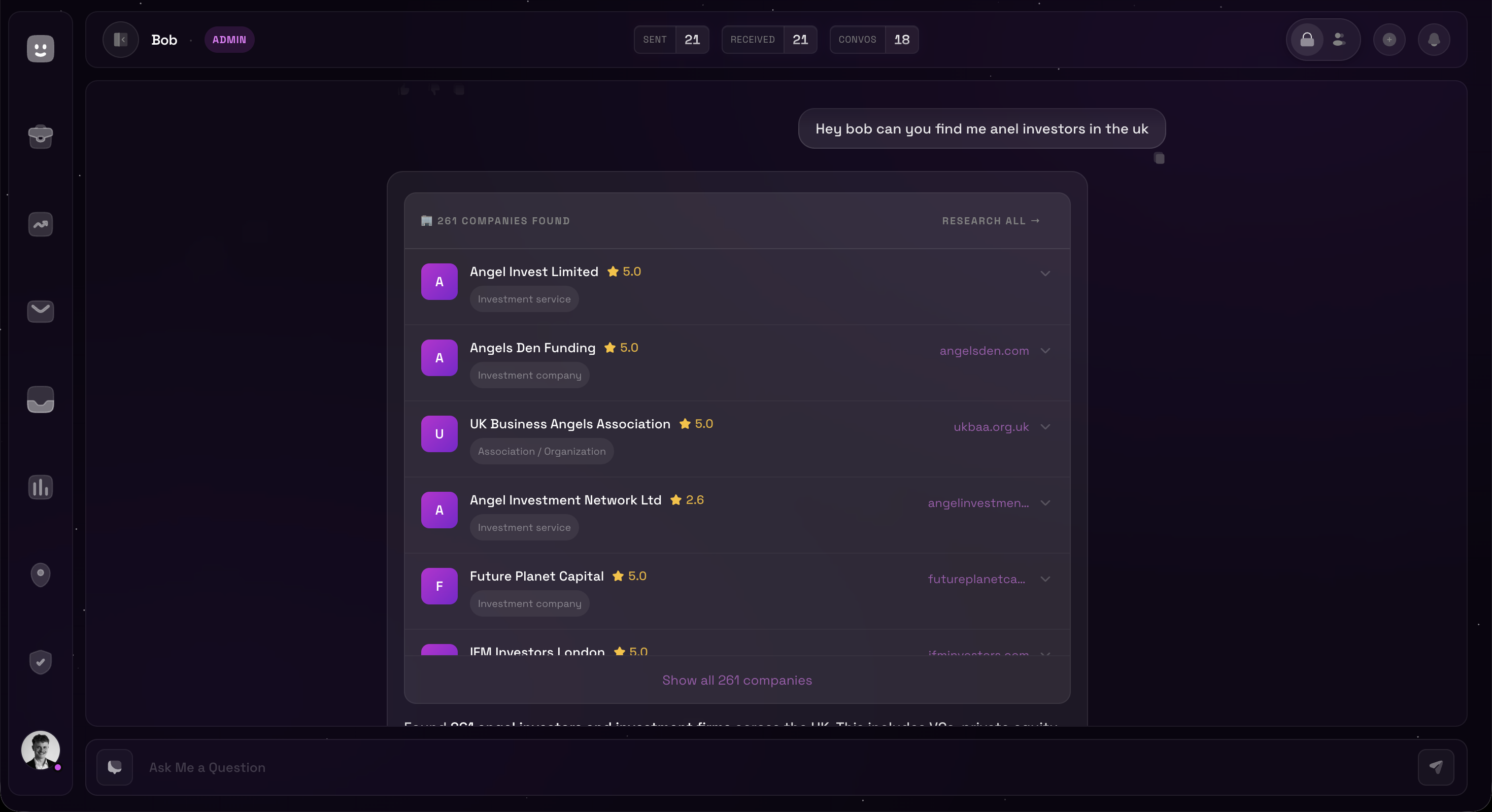Expand details for Angel Invest Limited

[1045, 274]
